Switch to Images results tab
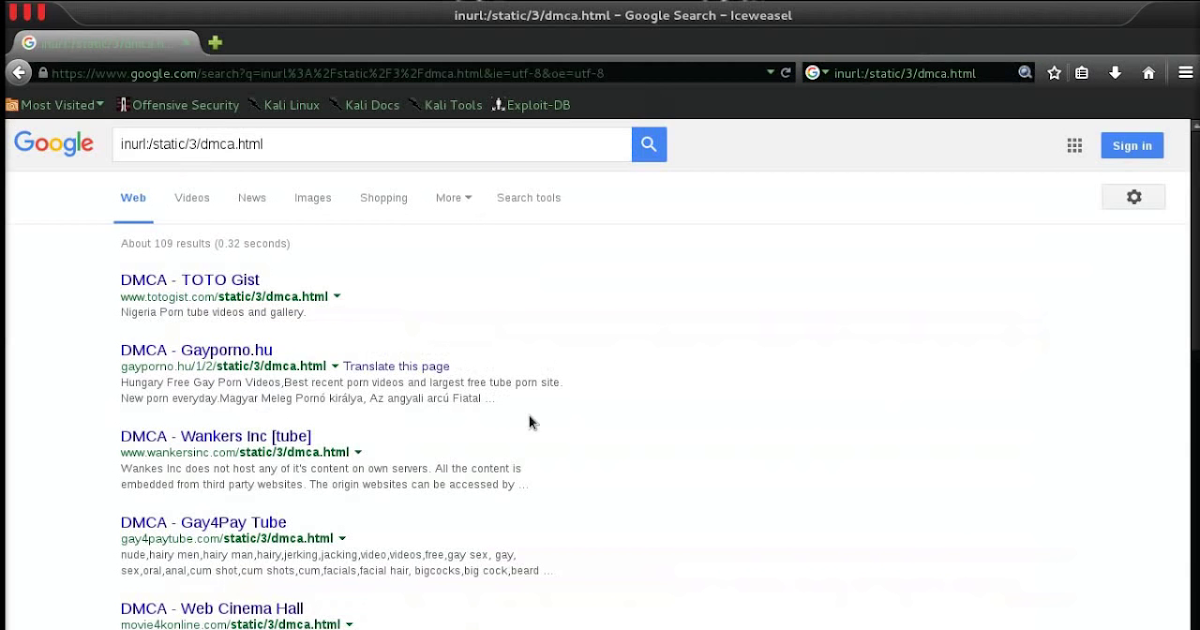 point(313,198)
